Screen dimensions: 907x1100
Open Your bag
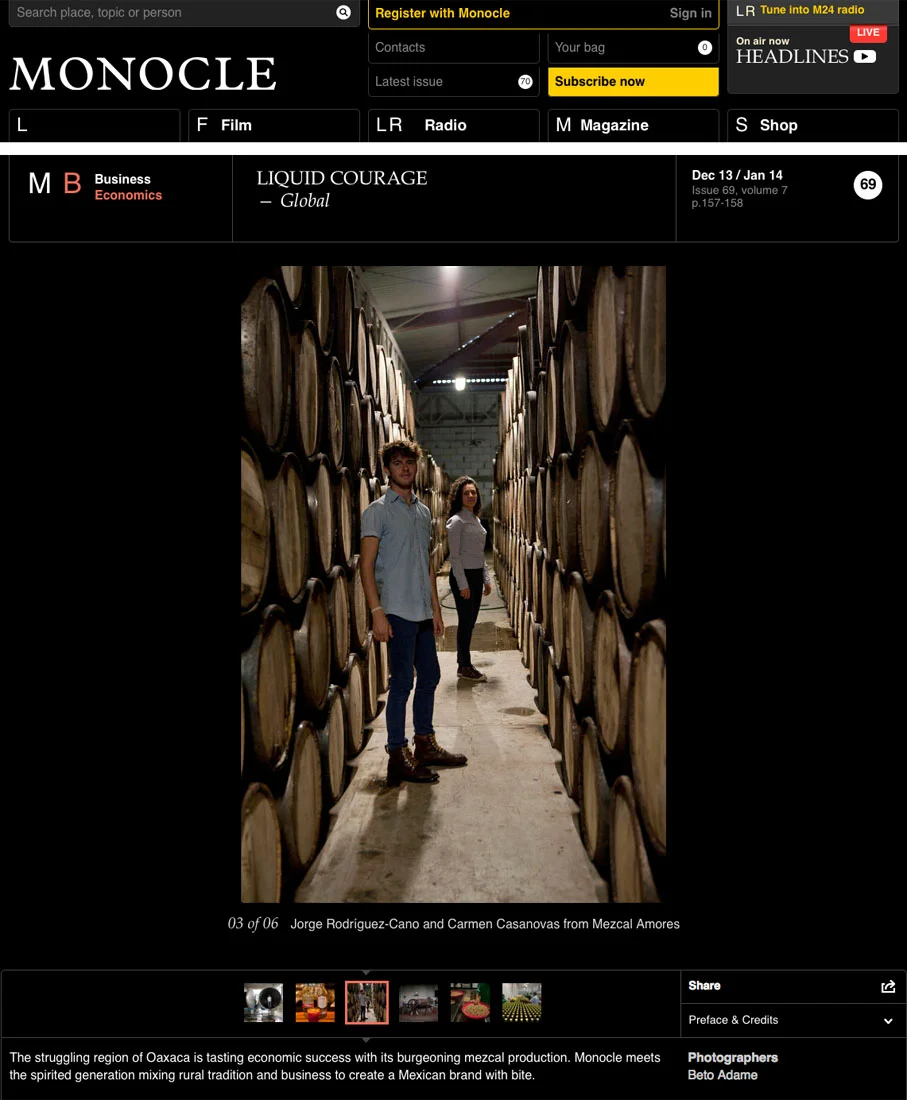coord(633,48)
